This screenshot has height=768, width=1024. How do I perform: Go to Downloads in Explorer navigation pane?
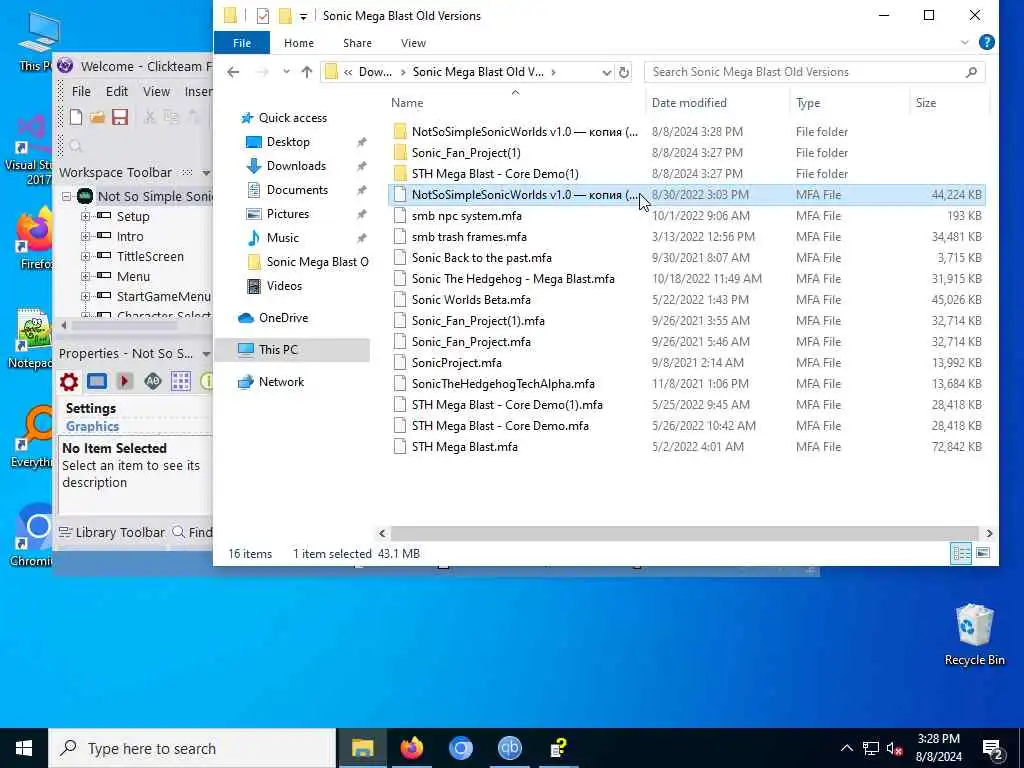296,166
